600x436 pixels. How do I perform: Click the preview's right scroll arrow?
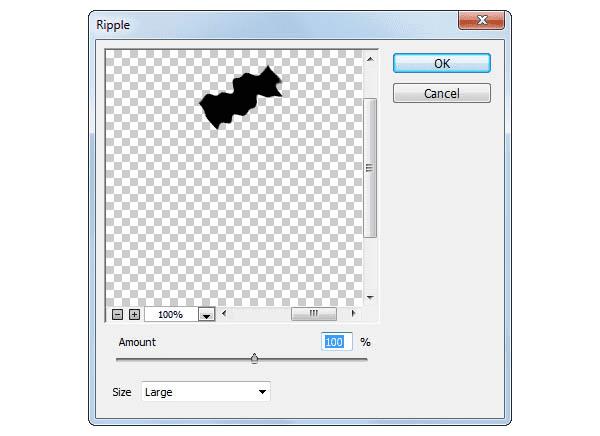(353, 314)
